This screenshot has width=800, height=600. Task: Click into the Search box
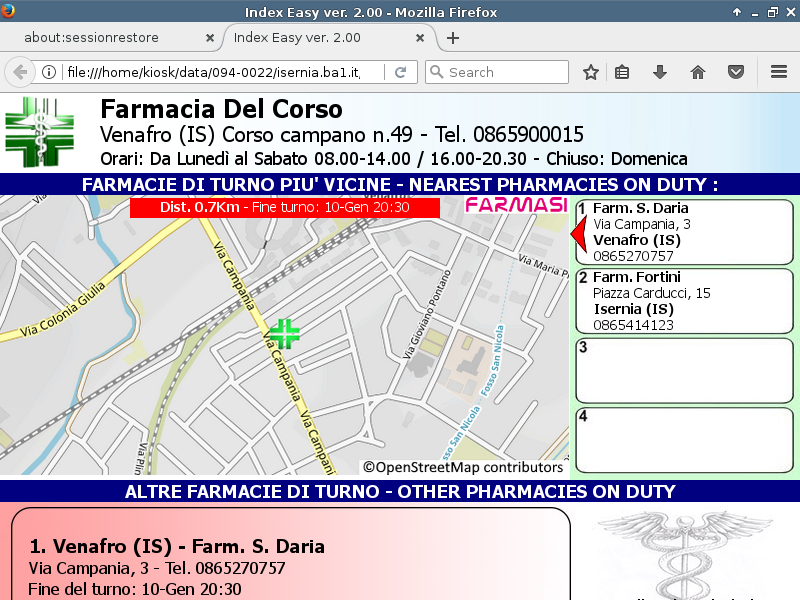pos(505,72)
